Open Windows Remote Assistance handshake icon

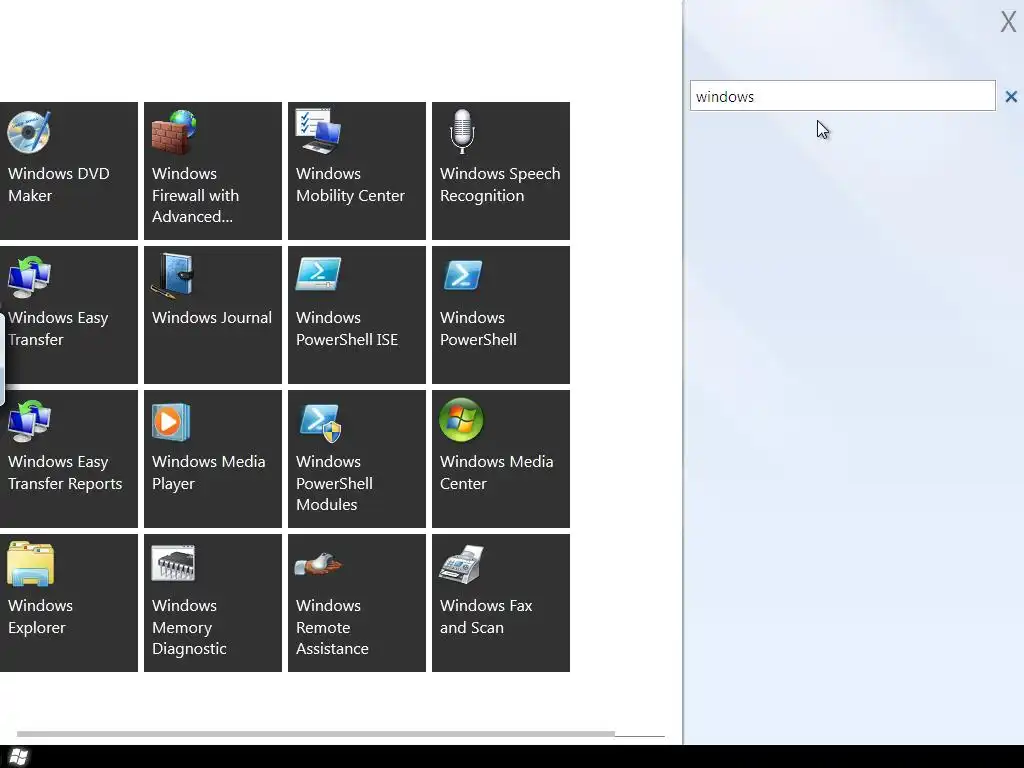point(318,564)
